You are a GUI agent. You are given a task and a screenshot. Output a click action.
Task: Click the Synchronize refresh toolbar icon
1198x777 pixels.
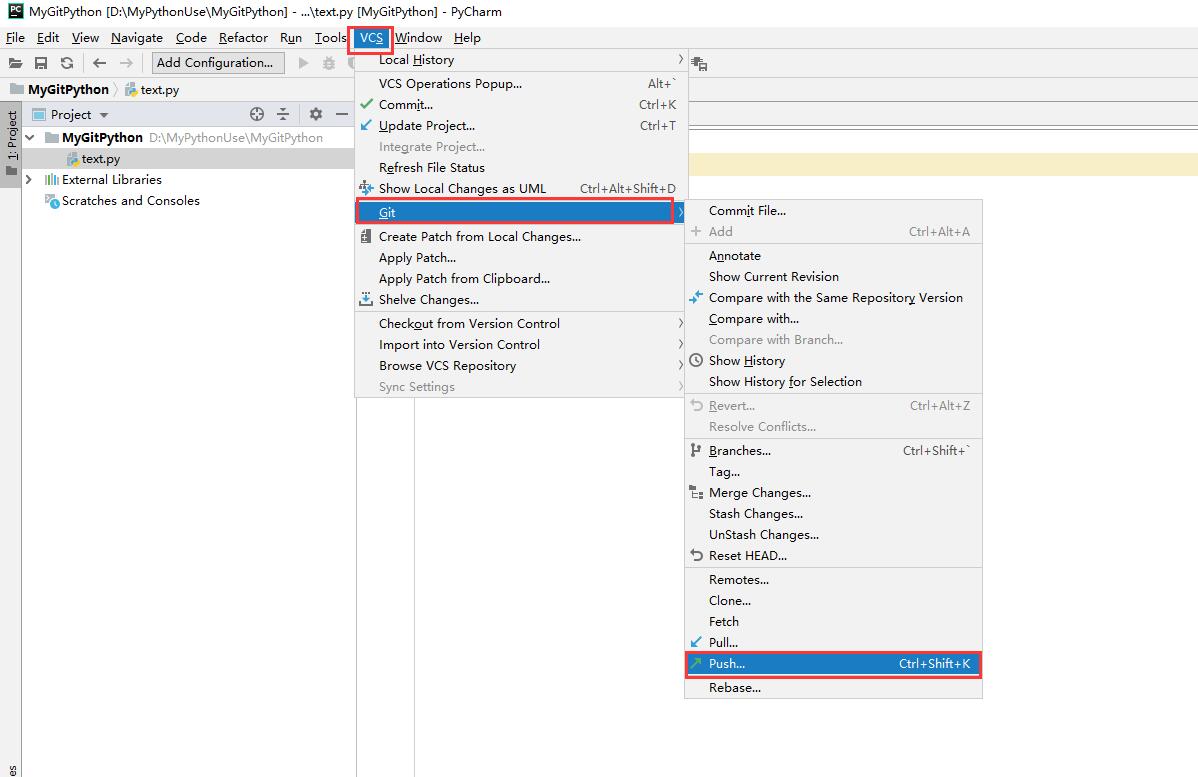(x=67, y=63)
